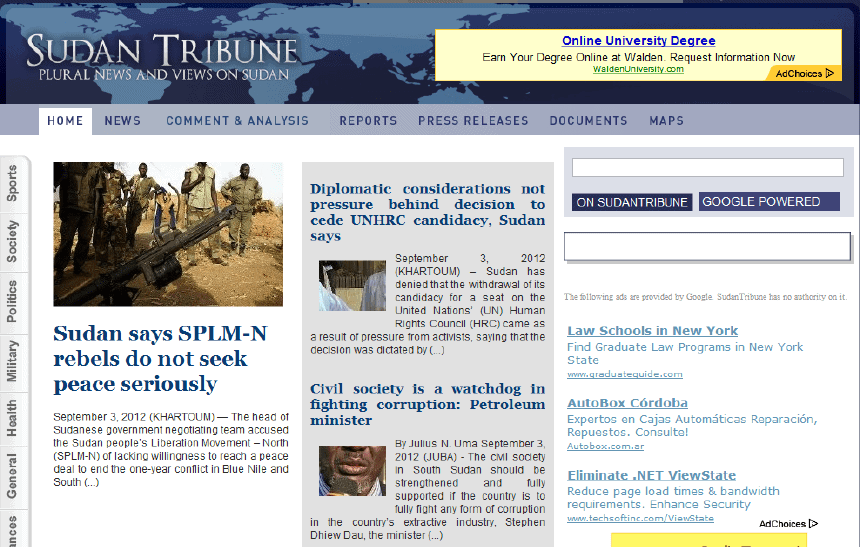
Task: Open Press Releases section
Action: tap(473, 121)
